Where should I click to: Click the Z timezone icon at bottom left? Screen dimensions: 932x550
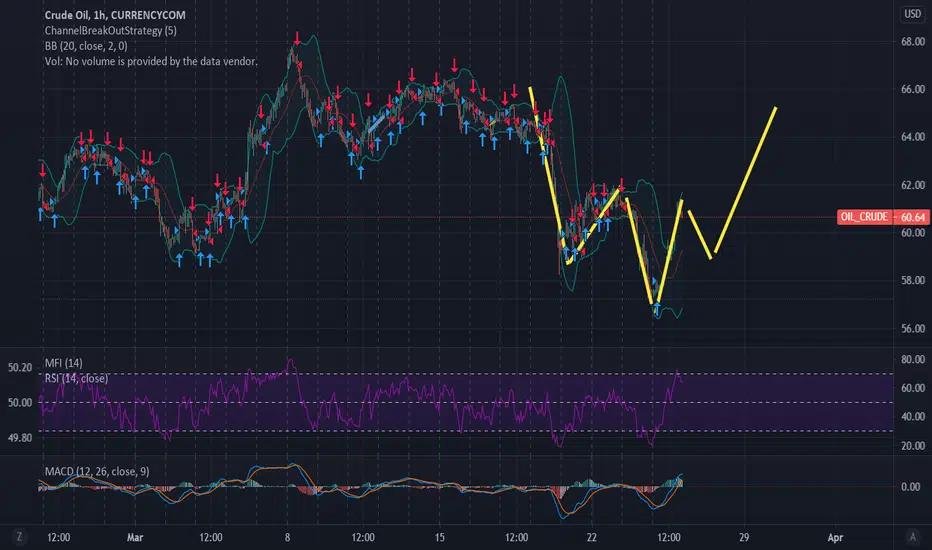click(19, 537)
